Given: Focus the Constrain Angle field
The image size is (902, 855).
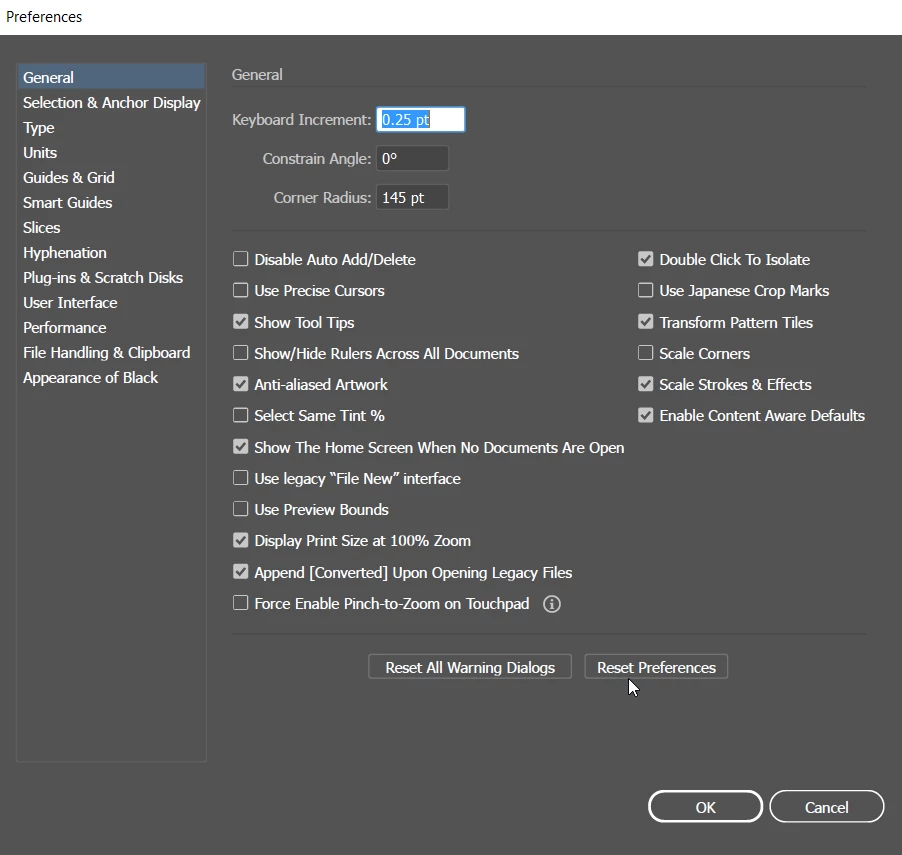Looking at the screenshot, I should click(412, 158).
